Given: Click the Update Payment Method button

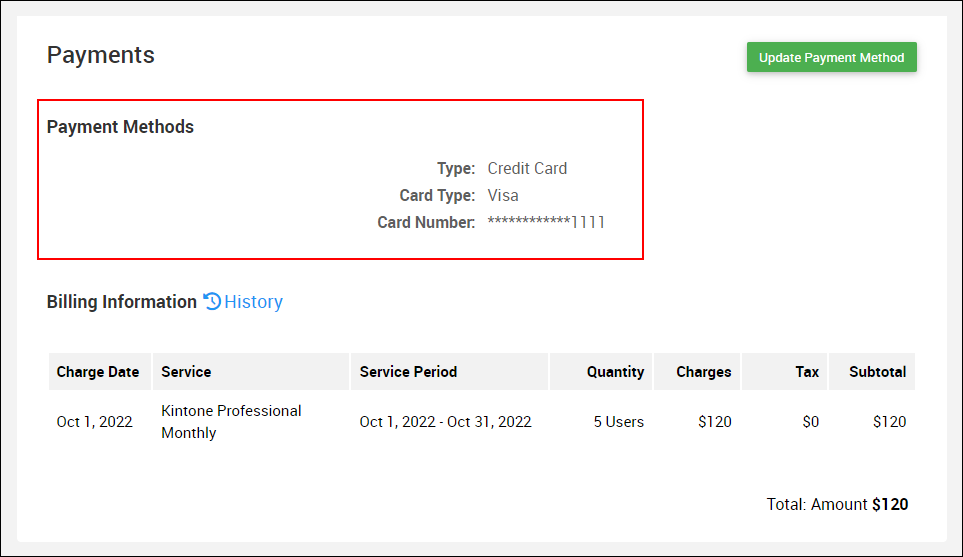Looking at the screenshot, I should click(831, 58).
